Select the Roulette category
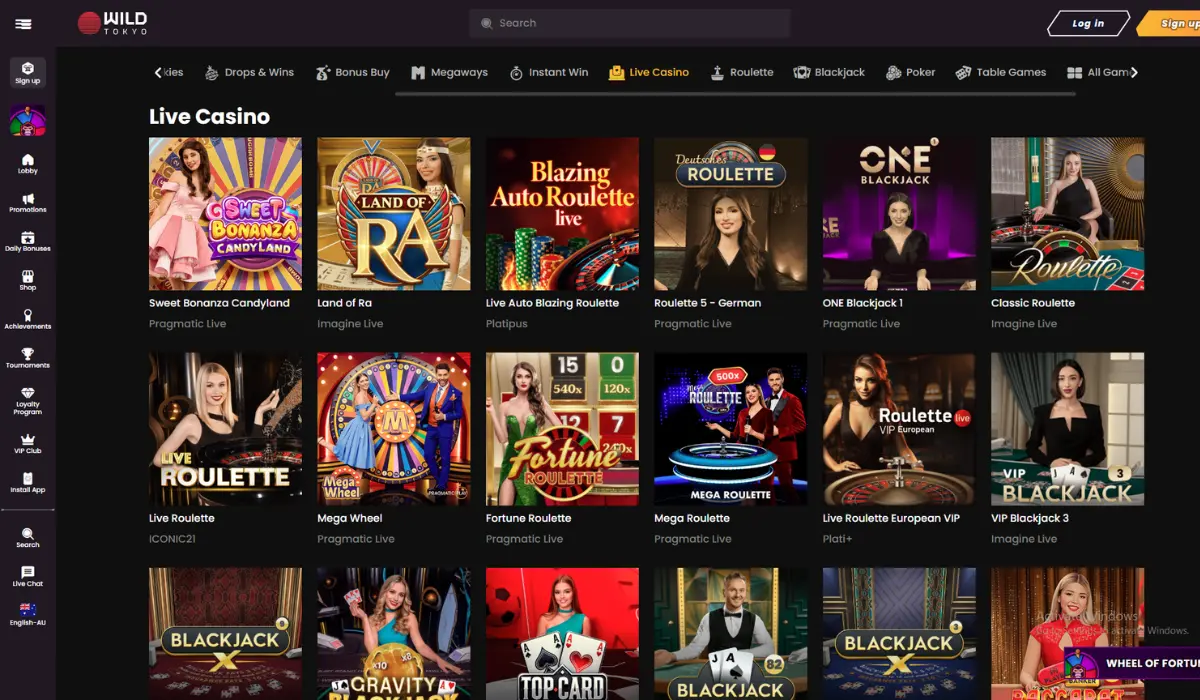 [741, 72]
